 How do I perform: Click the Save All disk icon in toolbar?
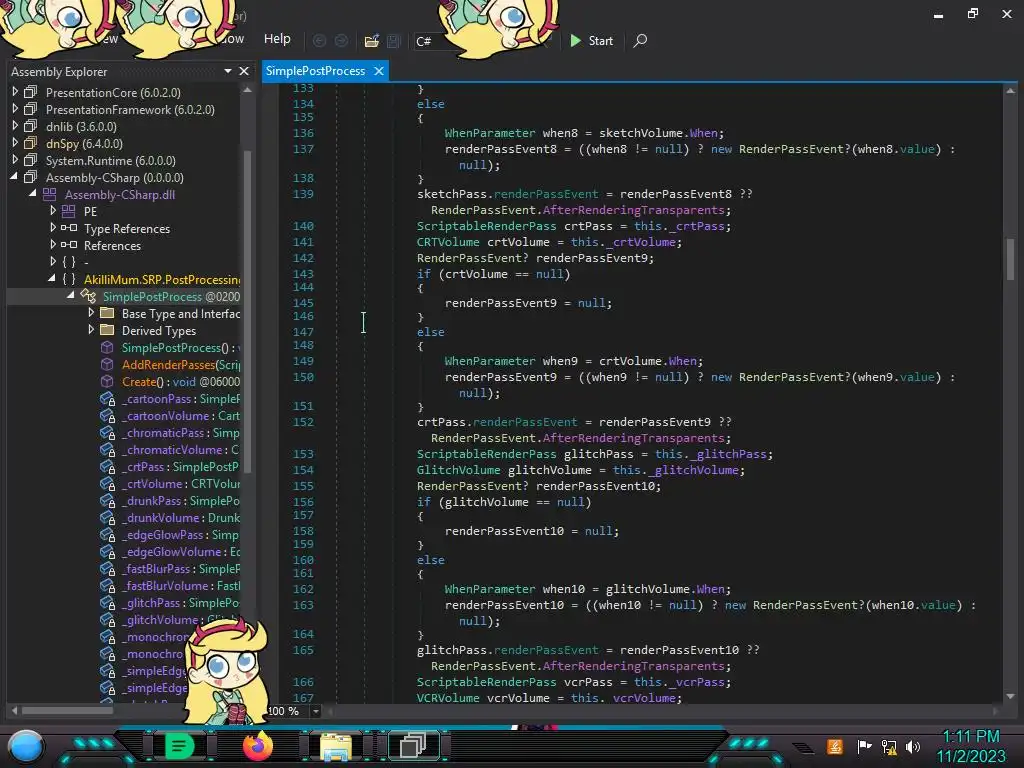(x=394, y=40)
